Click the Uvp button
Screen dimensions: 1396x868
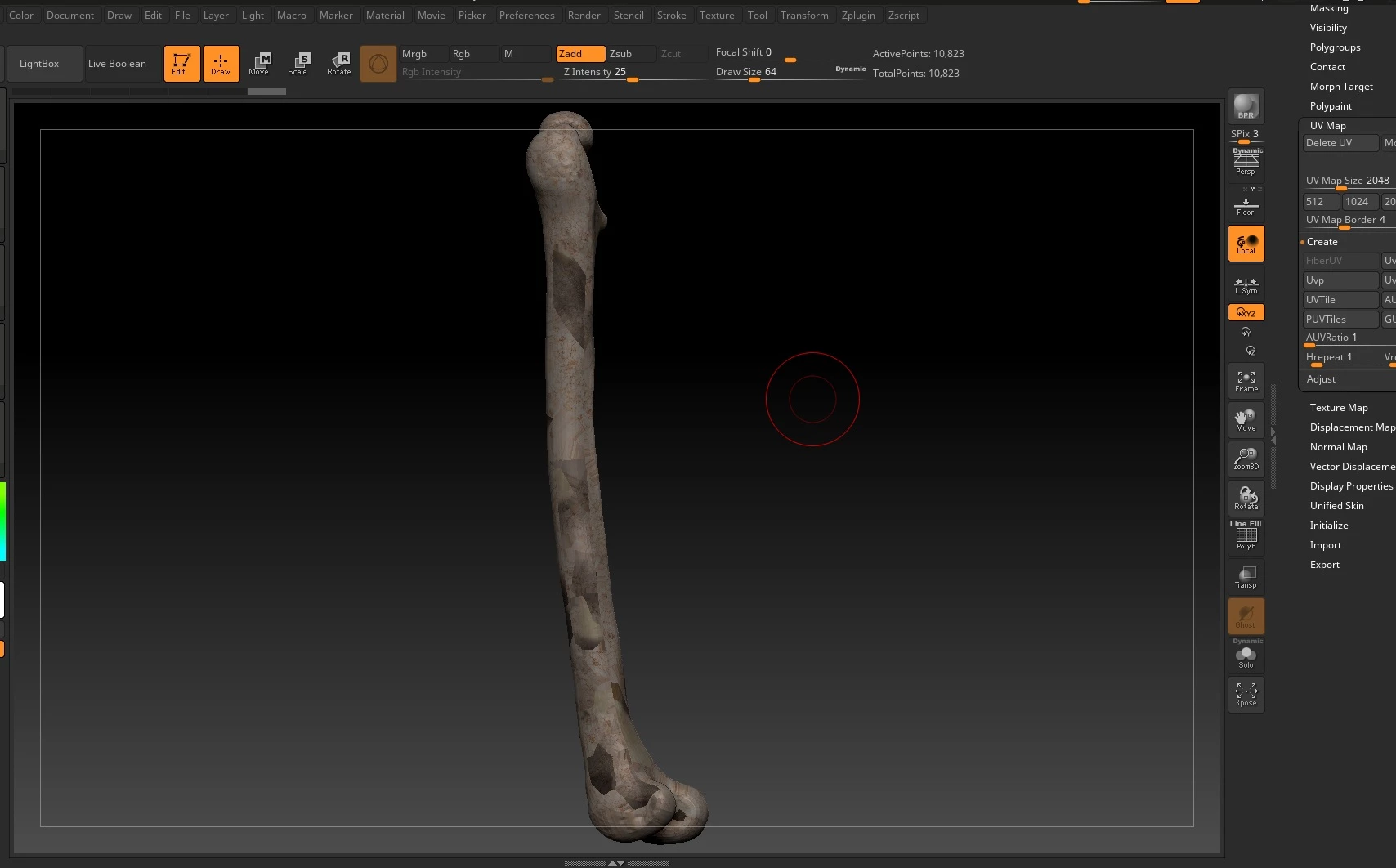1340,280
